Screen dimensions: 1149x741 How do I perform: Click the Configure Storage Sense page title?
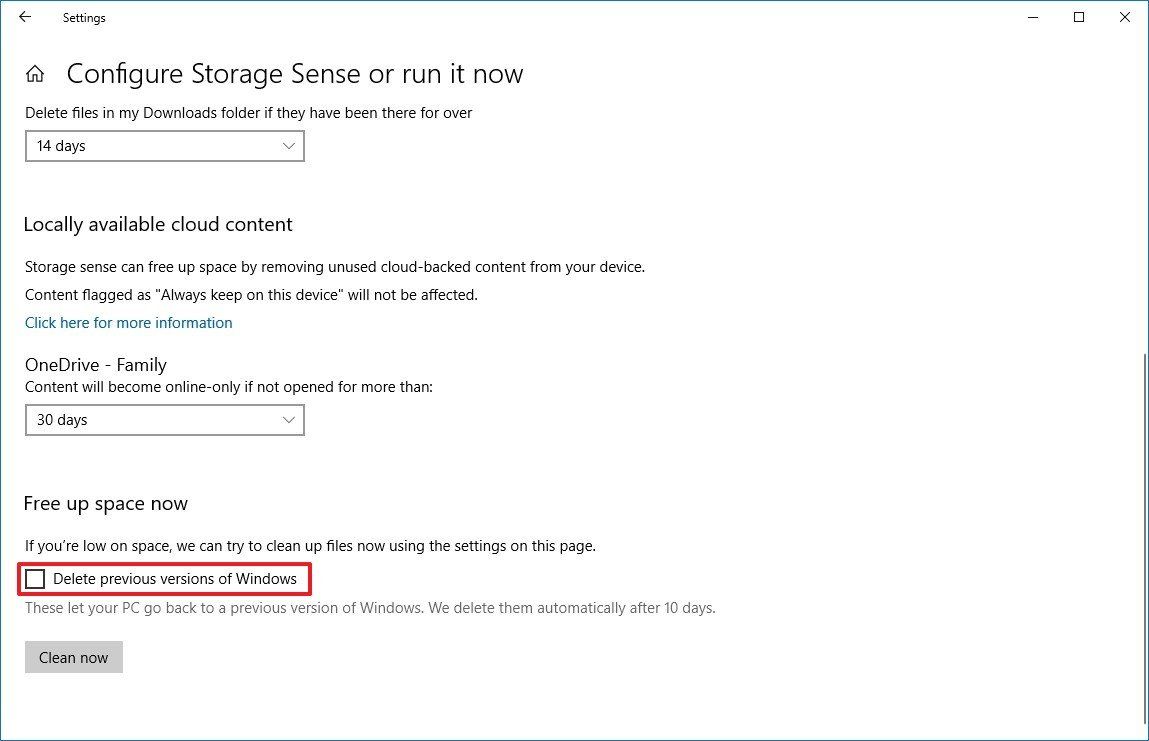click(294, 73)
